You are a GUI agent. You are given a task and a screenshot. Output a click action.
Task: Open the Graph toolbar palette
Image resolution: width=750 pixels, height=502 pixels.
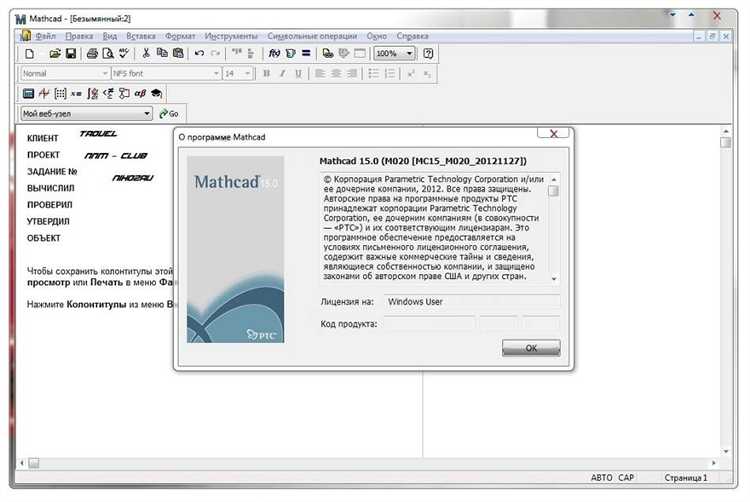pos(44,93)
